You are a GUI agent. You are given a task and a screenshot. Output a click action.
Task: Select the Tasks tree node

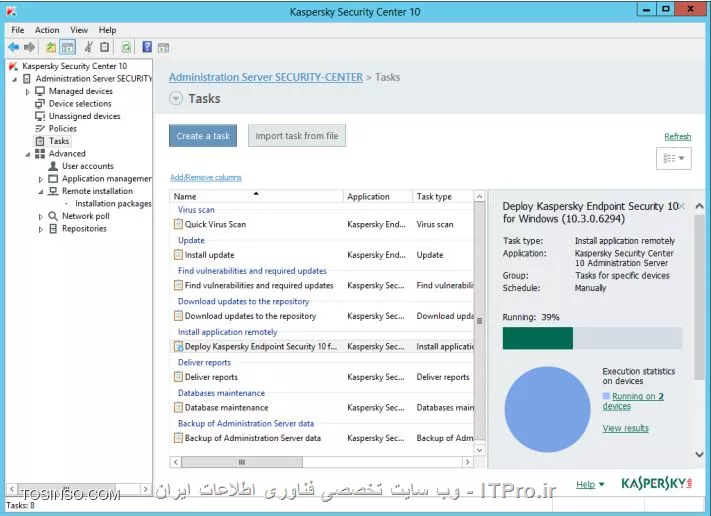[x=59, y=141]
